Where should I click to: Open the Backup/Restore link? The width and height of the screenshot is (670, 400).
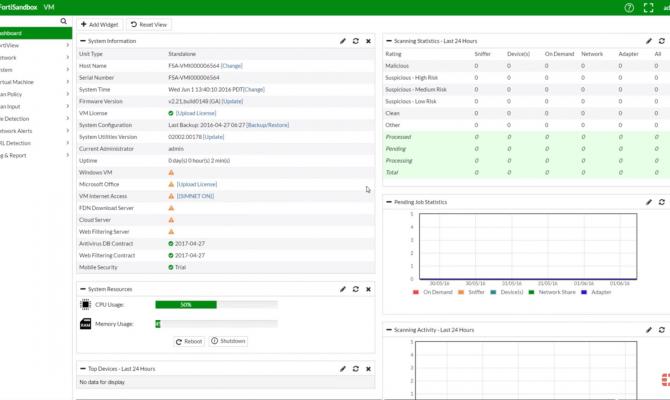coord(268,125)
